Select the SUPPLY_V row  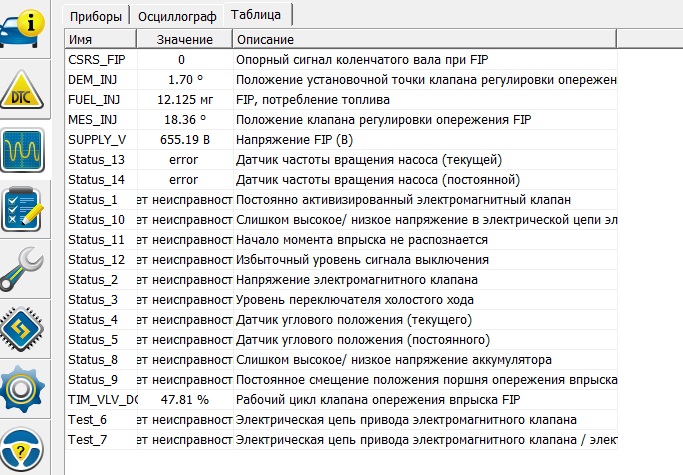(x=341, y=139)
